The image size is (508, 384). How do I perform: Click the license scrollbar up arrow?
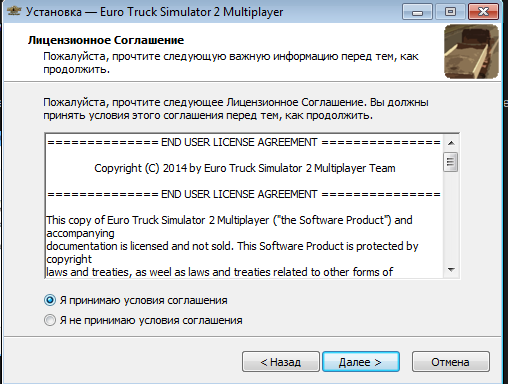(x=451, y=143)
